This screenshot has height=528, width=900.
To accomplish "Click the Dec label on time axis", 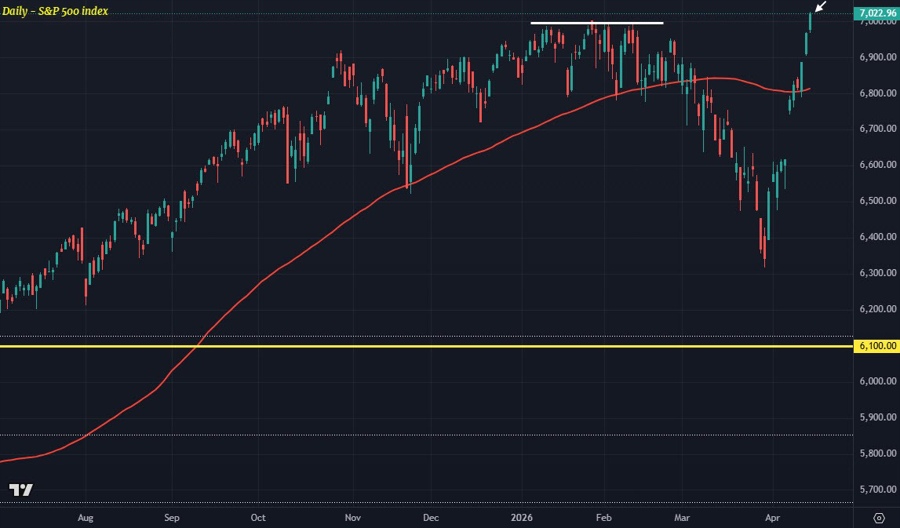I will click(431, 518).
